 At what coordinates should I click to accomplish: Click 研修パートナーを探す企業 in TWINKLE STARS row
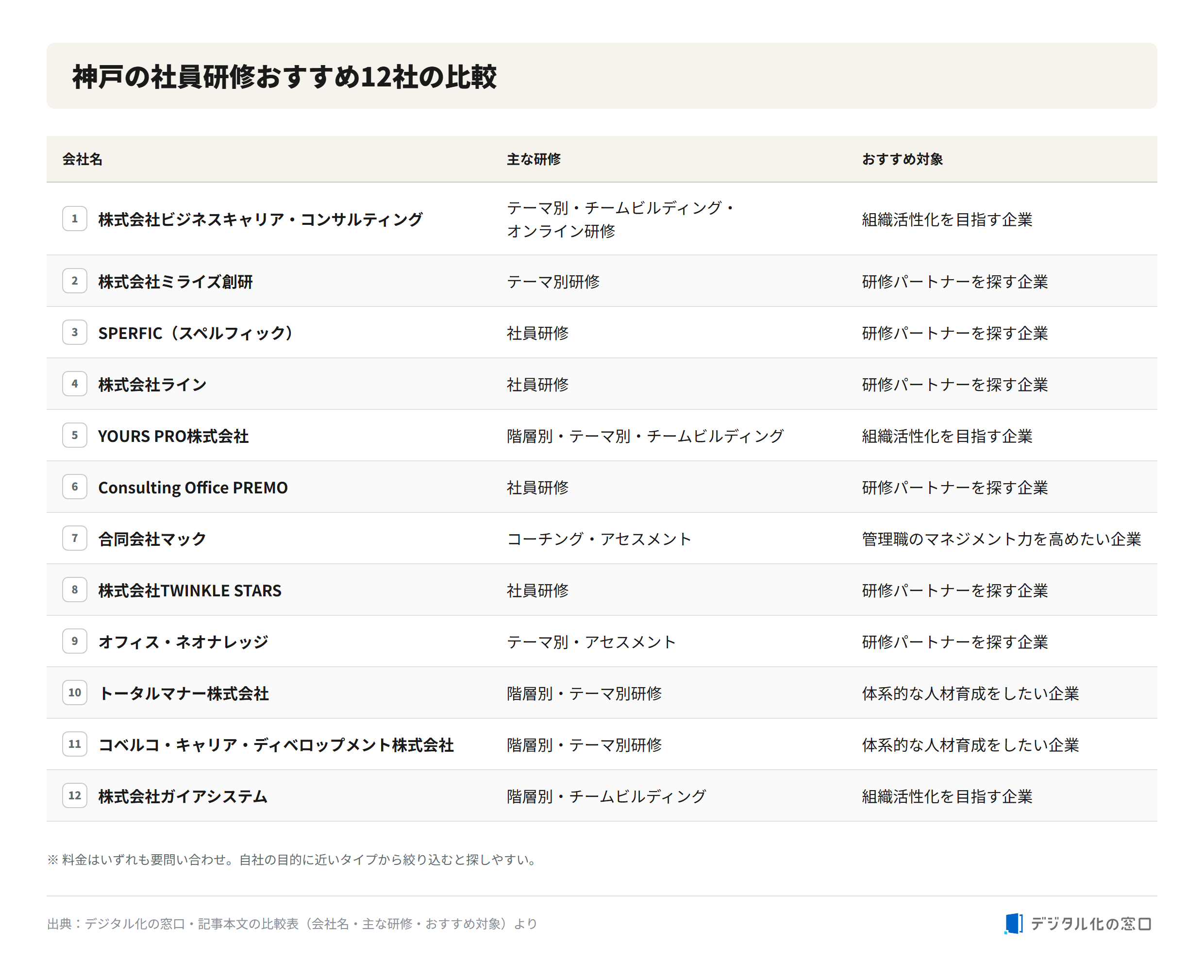click(954, 590)
